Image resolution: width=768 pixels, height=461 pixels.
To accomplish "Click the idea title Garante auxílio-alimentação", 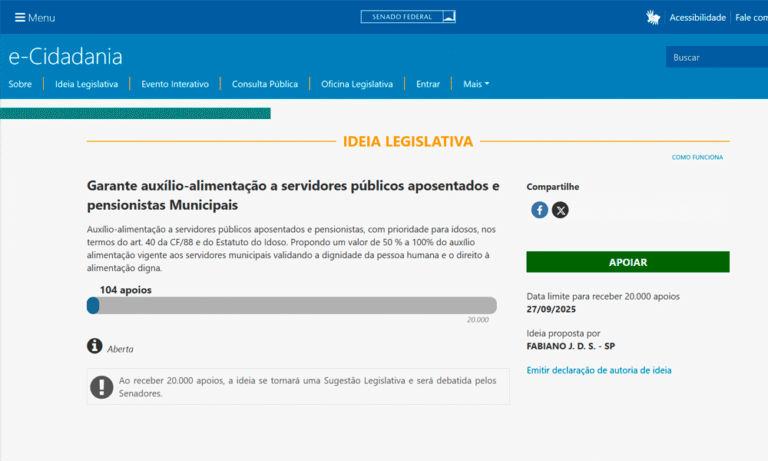I will pos(293,195).
